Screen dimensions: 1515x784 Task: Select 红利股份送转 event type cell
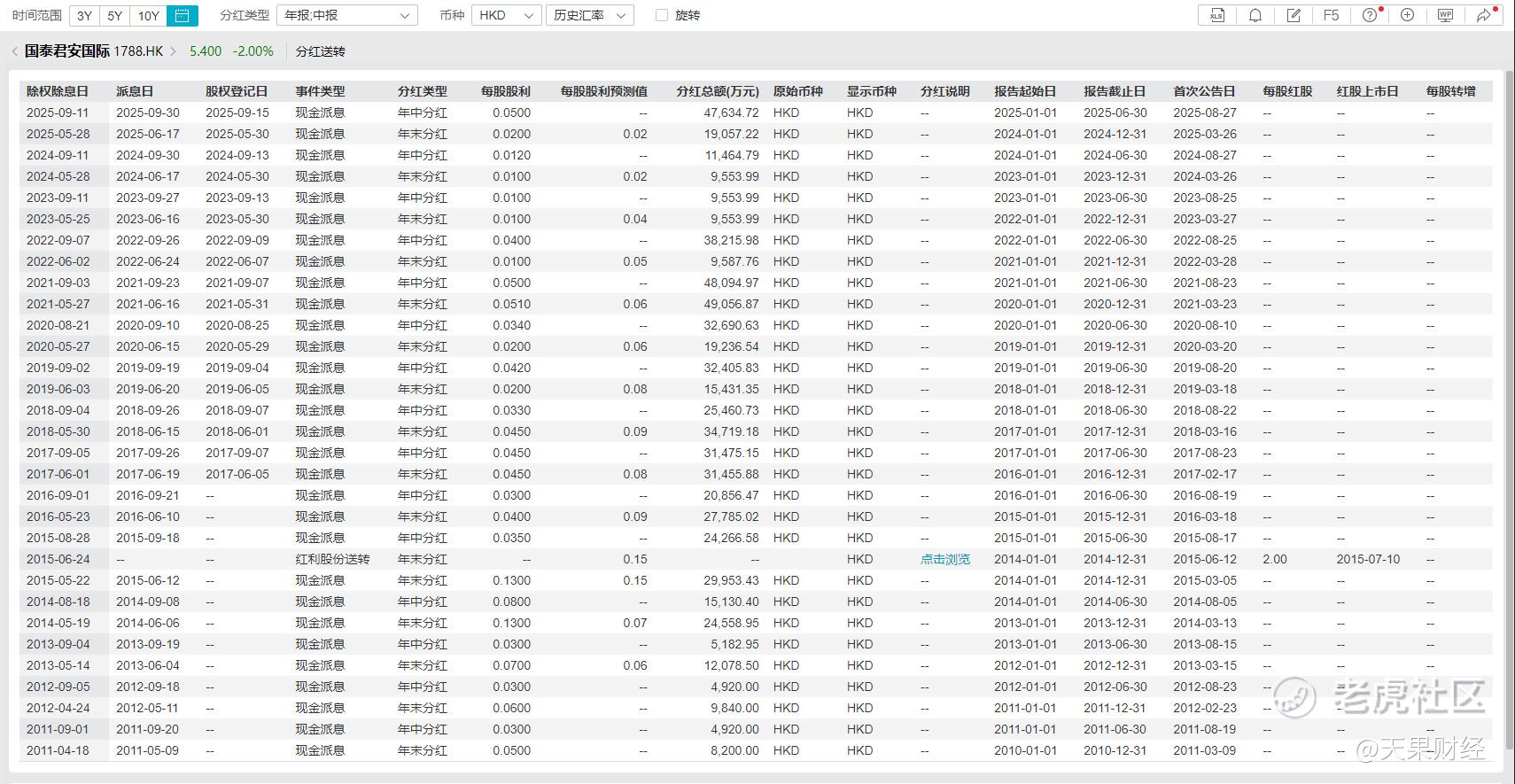coord(332,559)
